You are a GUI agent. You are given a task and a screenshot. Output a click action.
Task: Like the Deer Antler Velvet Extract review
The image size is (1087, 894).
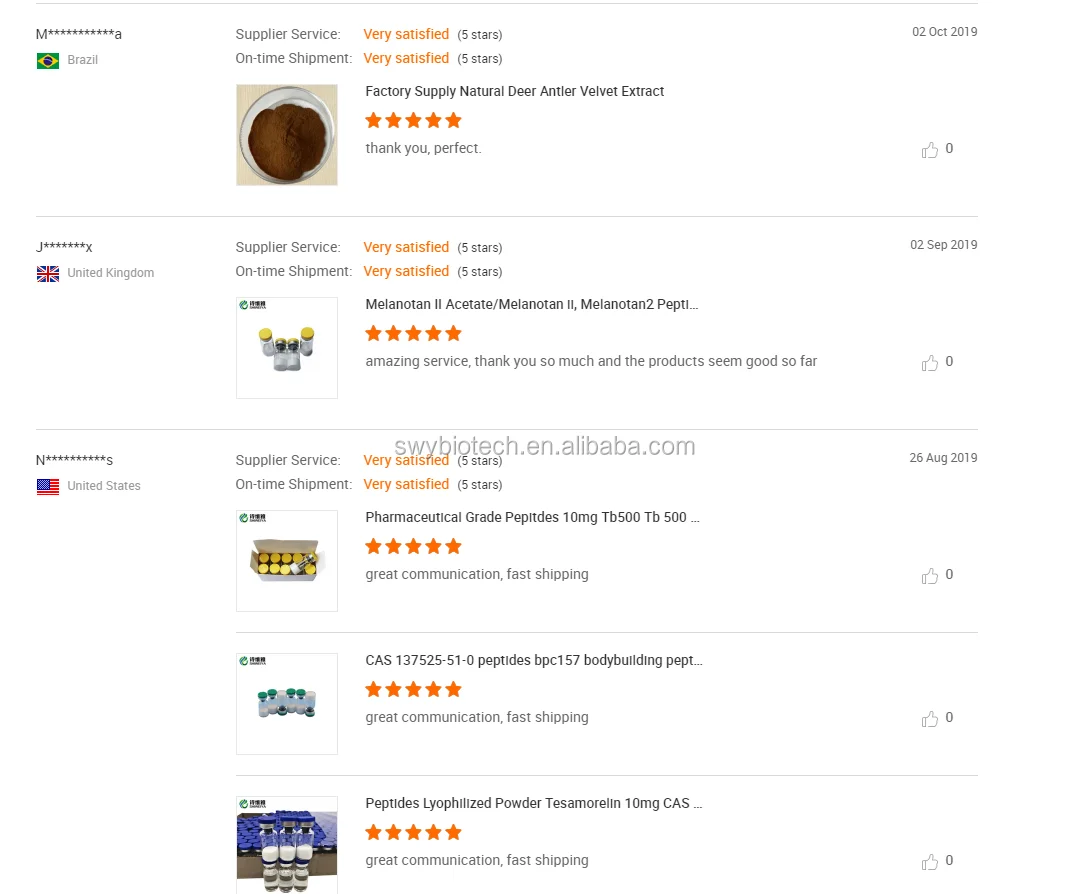(x=930, y=149)
